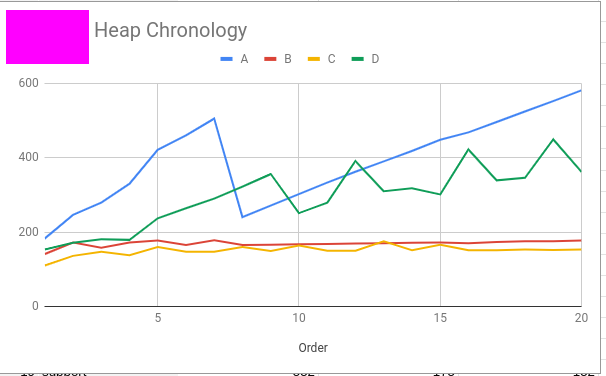This screenshot has height=376, width=606.
Task: Click the 20 tick label on Order axis
Action: [x=581, y=318]
